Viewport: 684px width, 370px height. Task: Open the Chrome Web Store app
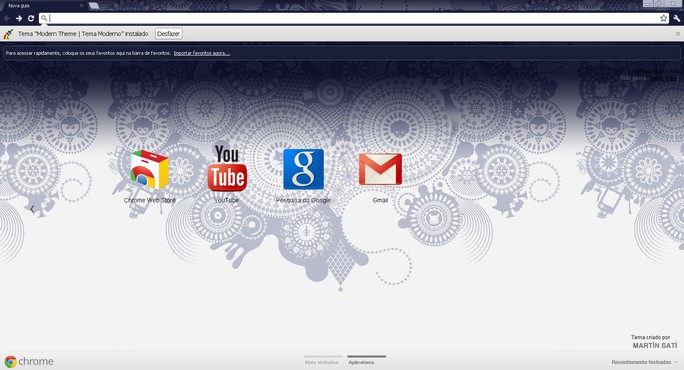(x=149, y=170)
